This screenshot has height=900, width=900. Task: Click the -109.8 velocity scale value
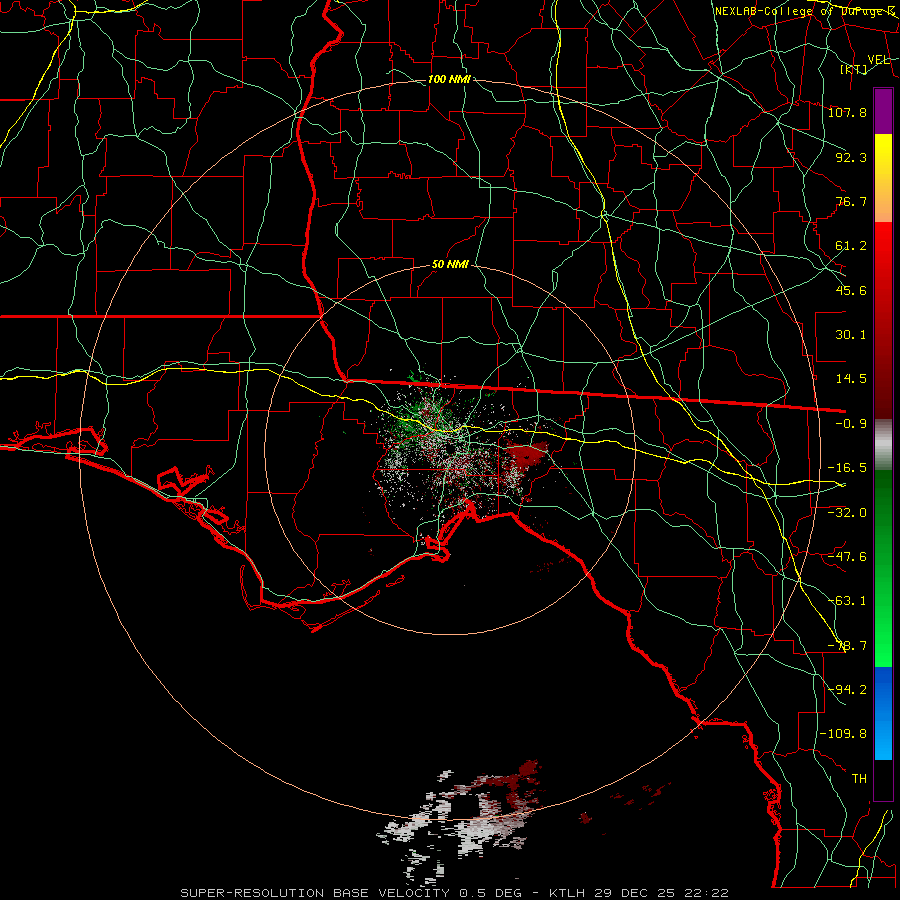coord(843,734)
